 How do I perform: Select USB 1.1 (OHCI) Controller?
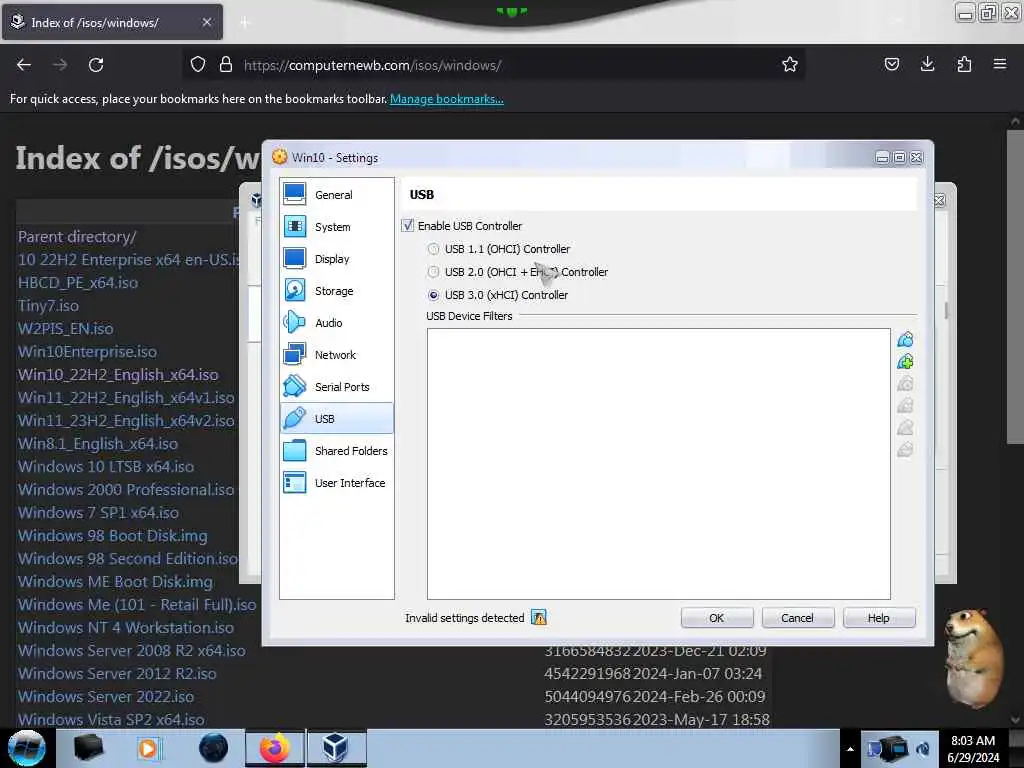(434, 249)
